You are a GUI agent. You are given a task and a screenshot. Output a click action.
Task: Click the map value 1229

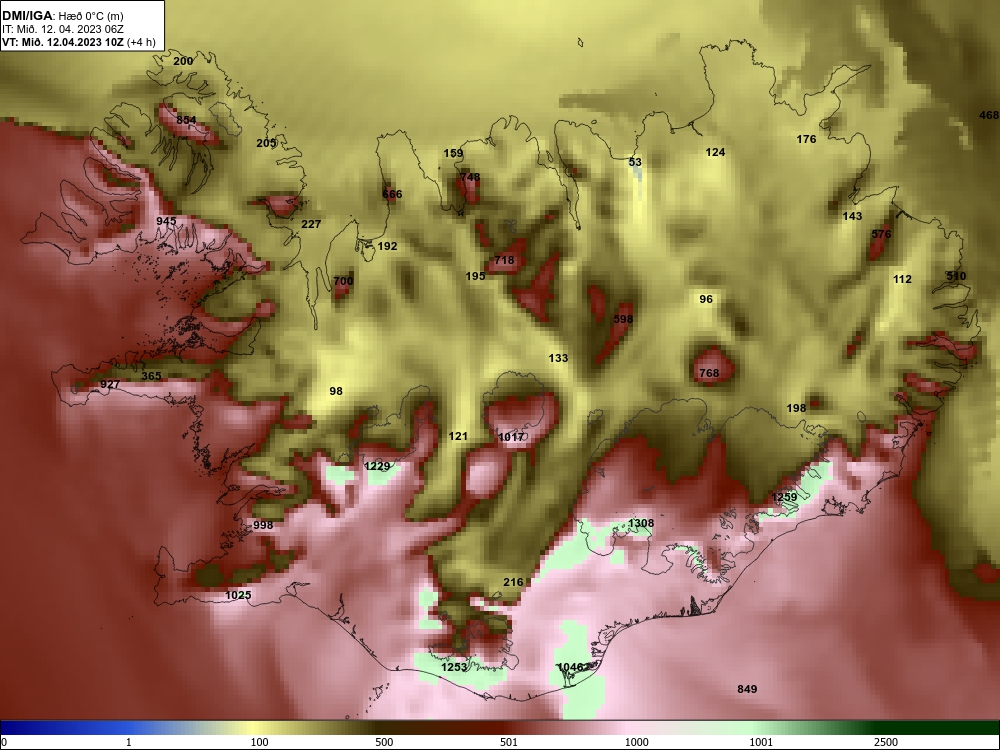pyautogui.click(x=377, y=466)
